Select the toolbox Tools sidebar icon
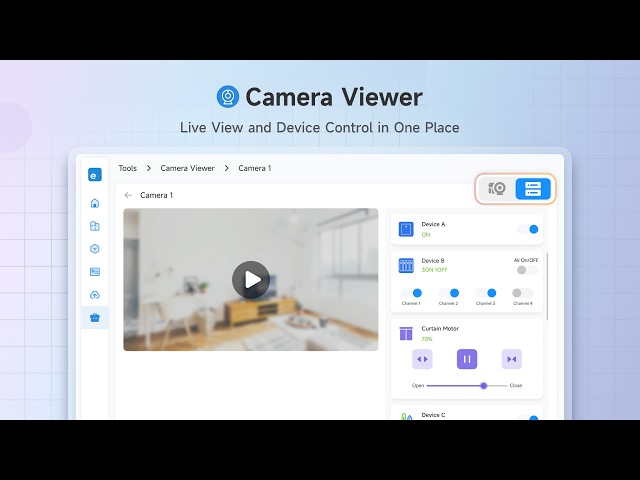640x480 pixels. (95, 318)
